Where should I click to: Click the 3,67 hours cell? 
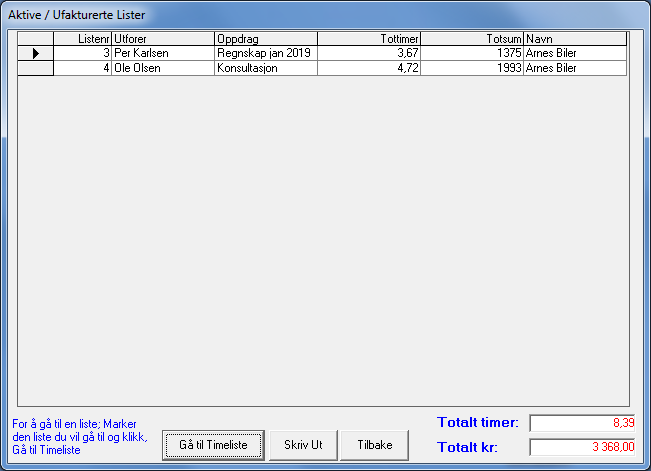368,53
